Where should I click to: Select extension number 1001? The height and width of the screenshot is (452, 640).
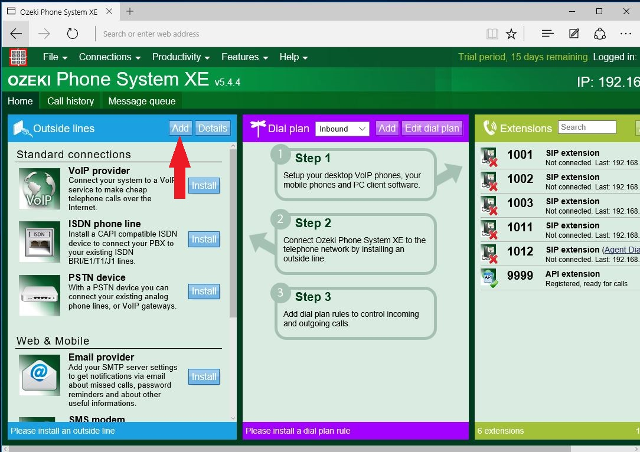pyautogui.click(x=520, y=155)
